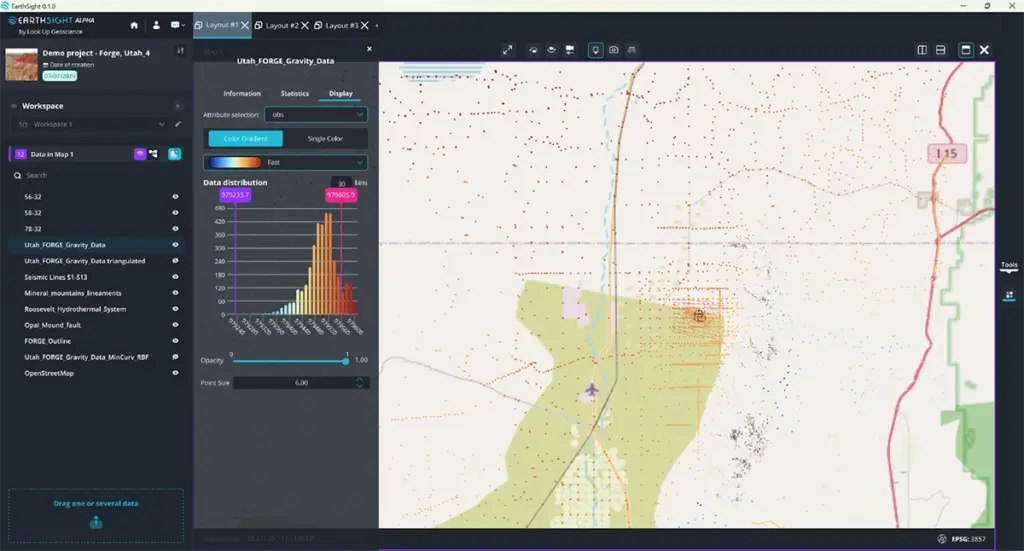Click the map legend settings icon
The height and width of the screenshot is (551, 1024).
570,50
